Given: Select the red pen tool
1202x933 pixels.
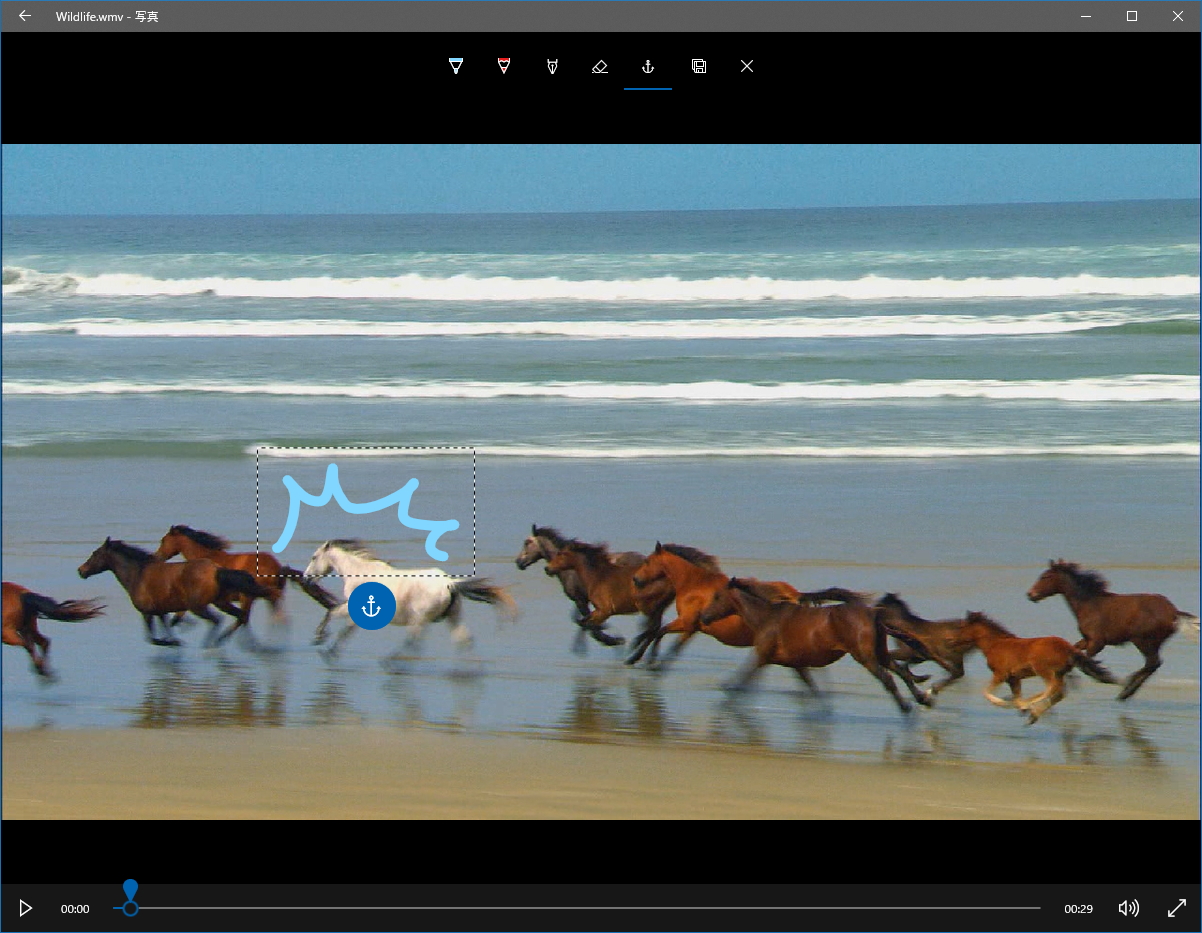Looking at the screenshot, I should click(x=504, y=66).
